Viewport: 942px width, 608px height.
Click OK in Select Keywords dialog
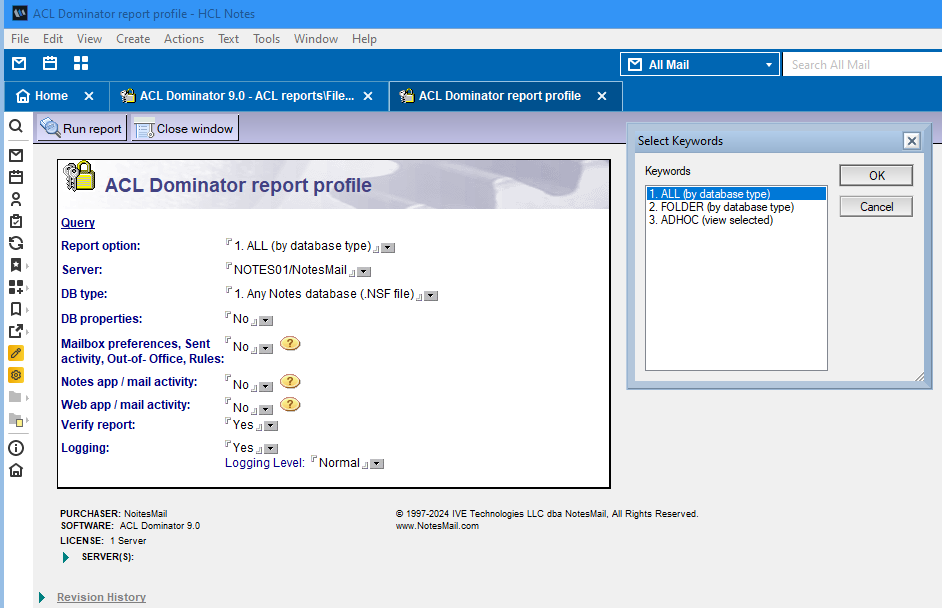876,175
